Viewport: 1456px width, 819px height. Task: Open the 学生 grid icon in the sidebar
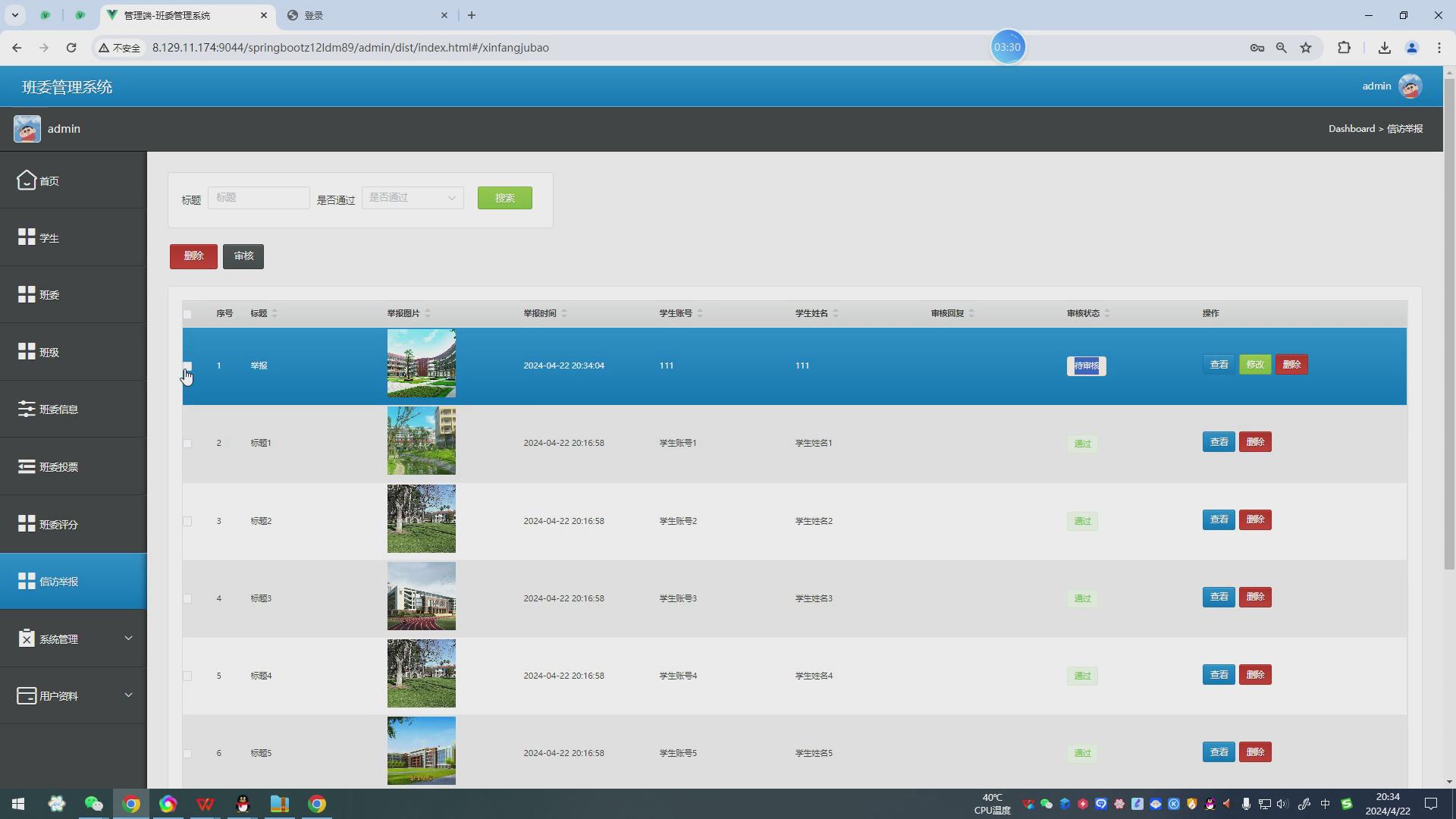(27, 237)
